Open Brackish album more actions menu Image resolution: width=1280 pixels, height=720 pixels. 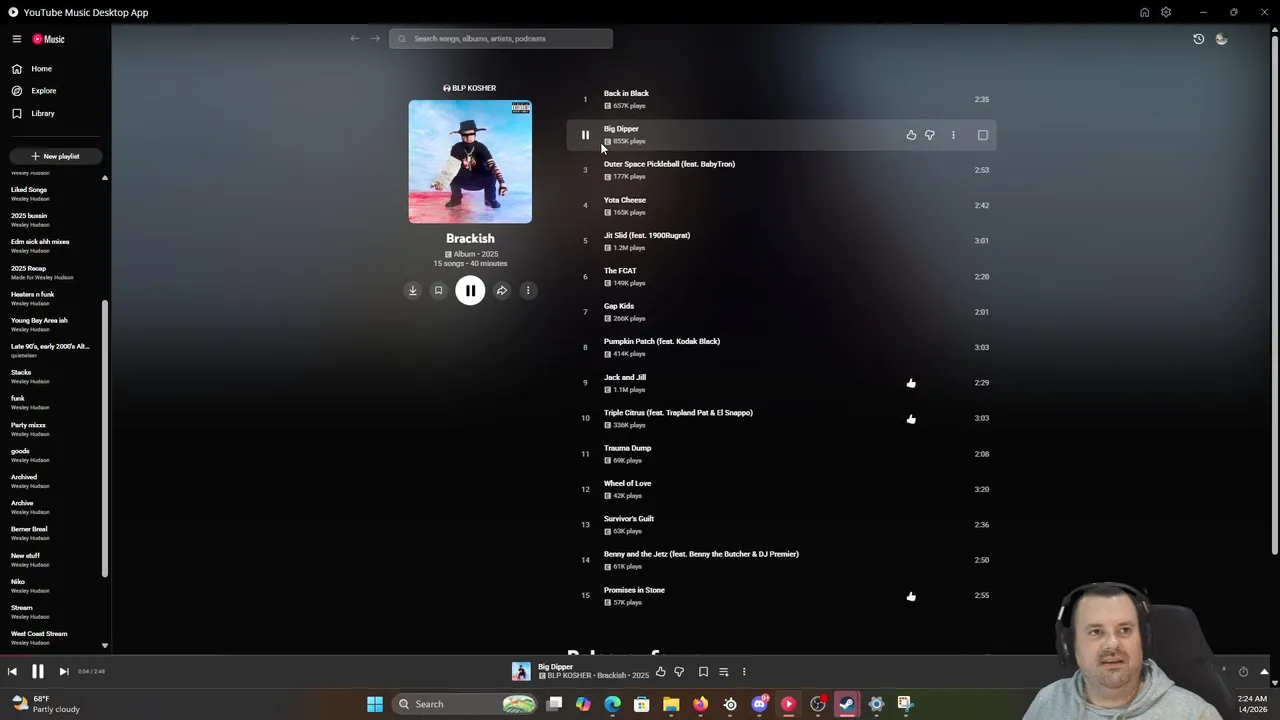pyautogui.click(x=528, y=291)
